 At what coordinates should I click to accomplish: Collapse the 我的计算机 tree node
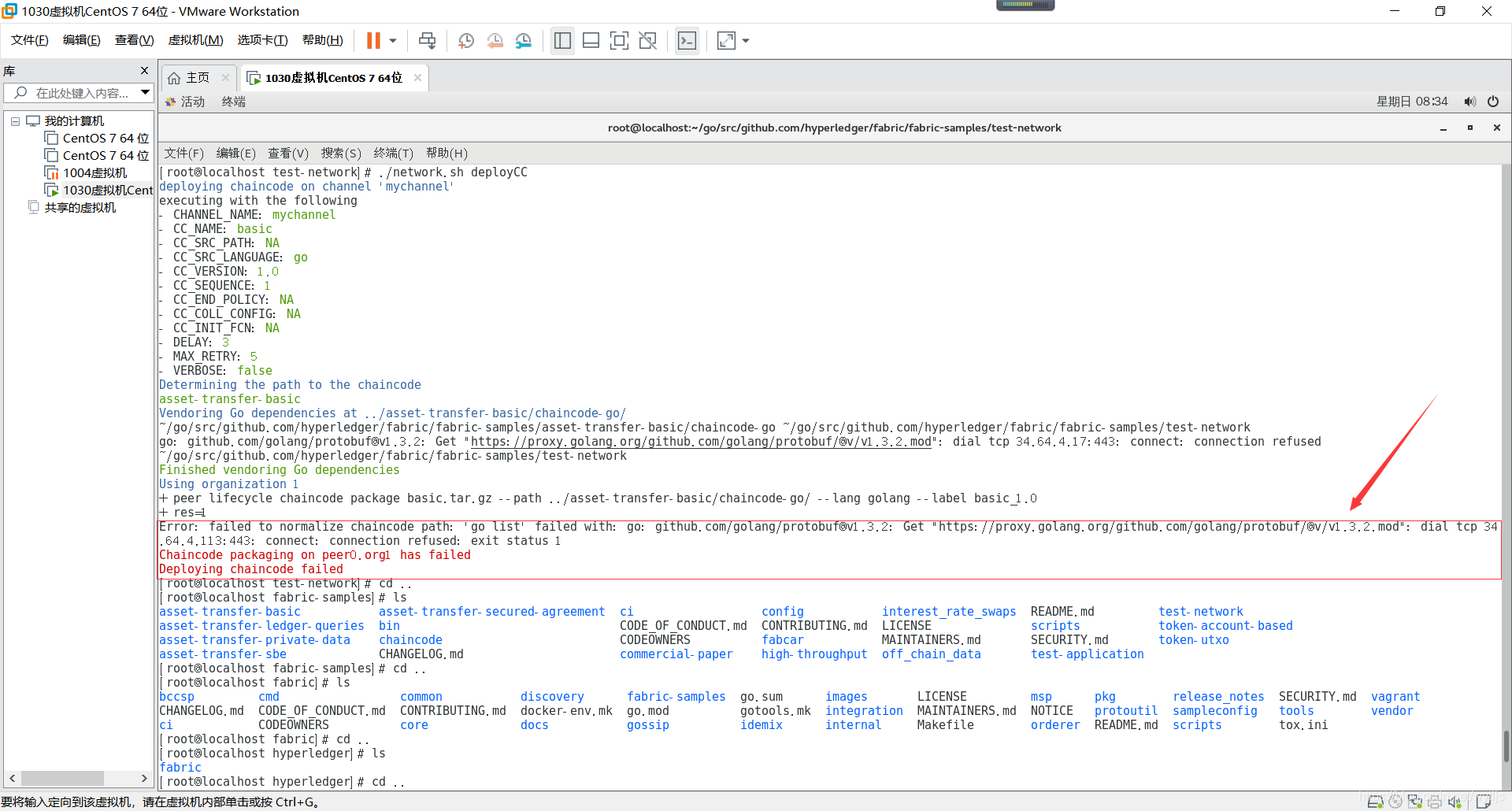pos(15,121)
